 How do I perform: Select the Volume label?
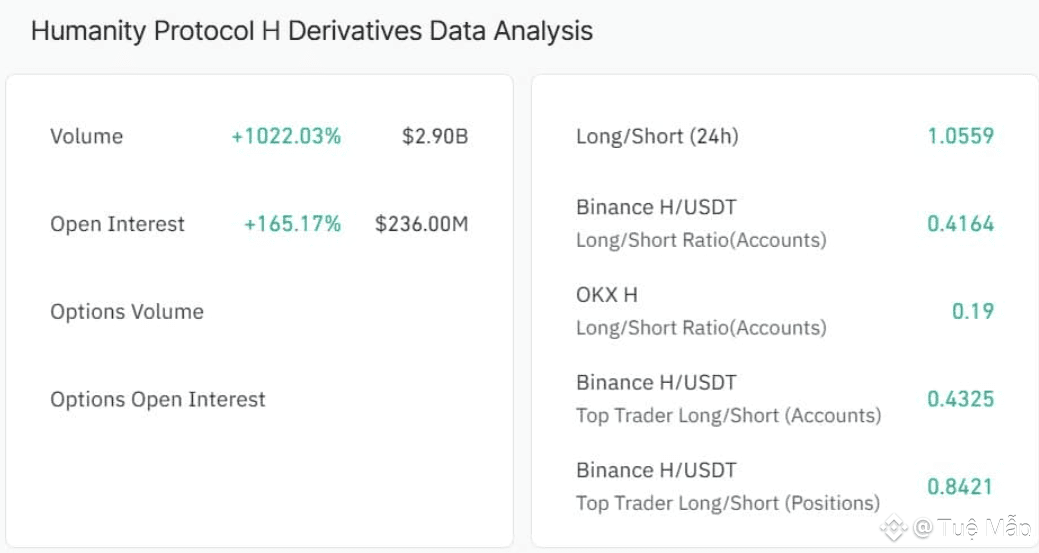[x=87, y=136]
